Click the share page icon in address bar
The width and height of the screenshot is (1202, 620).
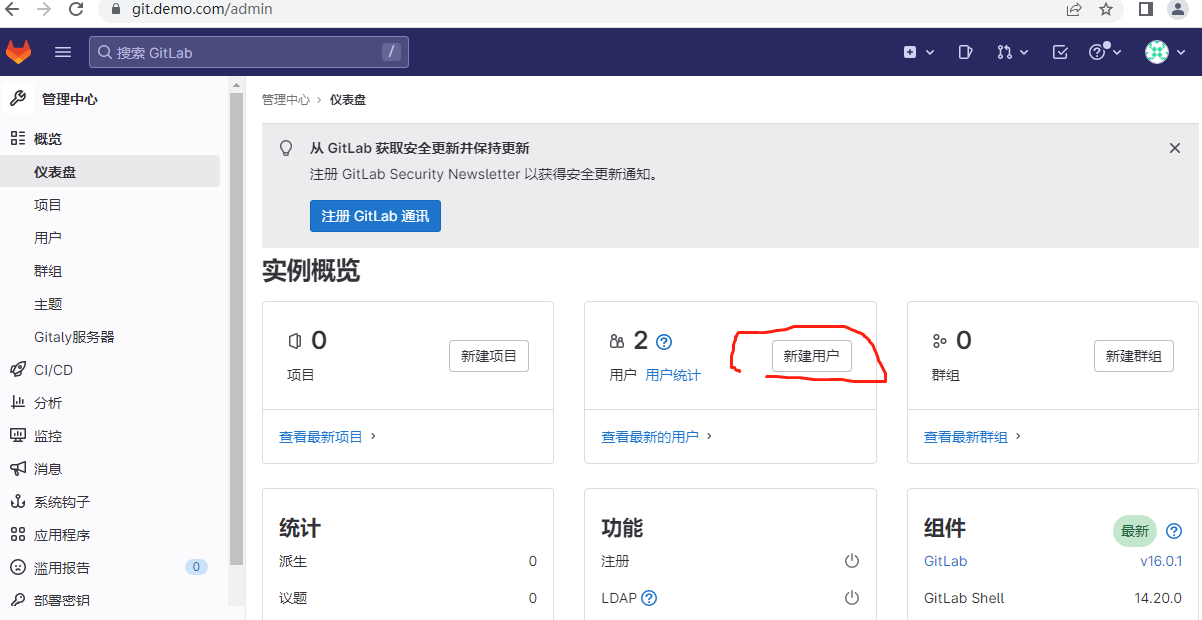click(1074, 9)
